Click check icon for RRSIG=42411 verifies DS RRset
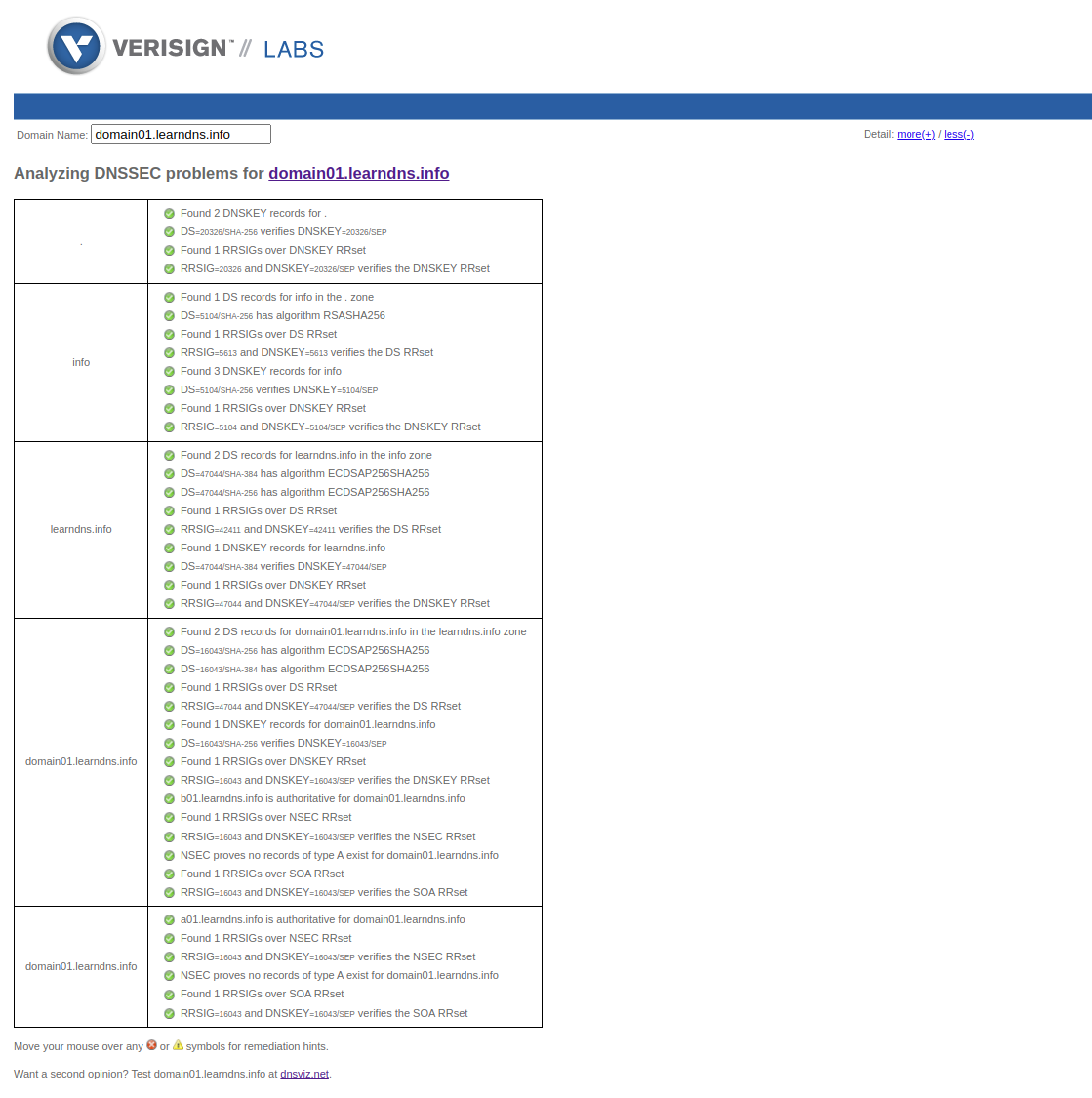 pos(170,530)
